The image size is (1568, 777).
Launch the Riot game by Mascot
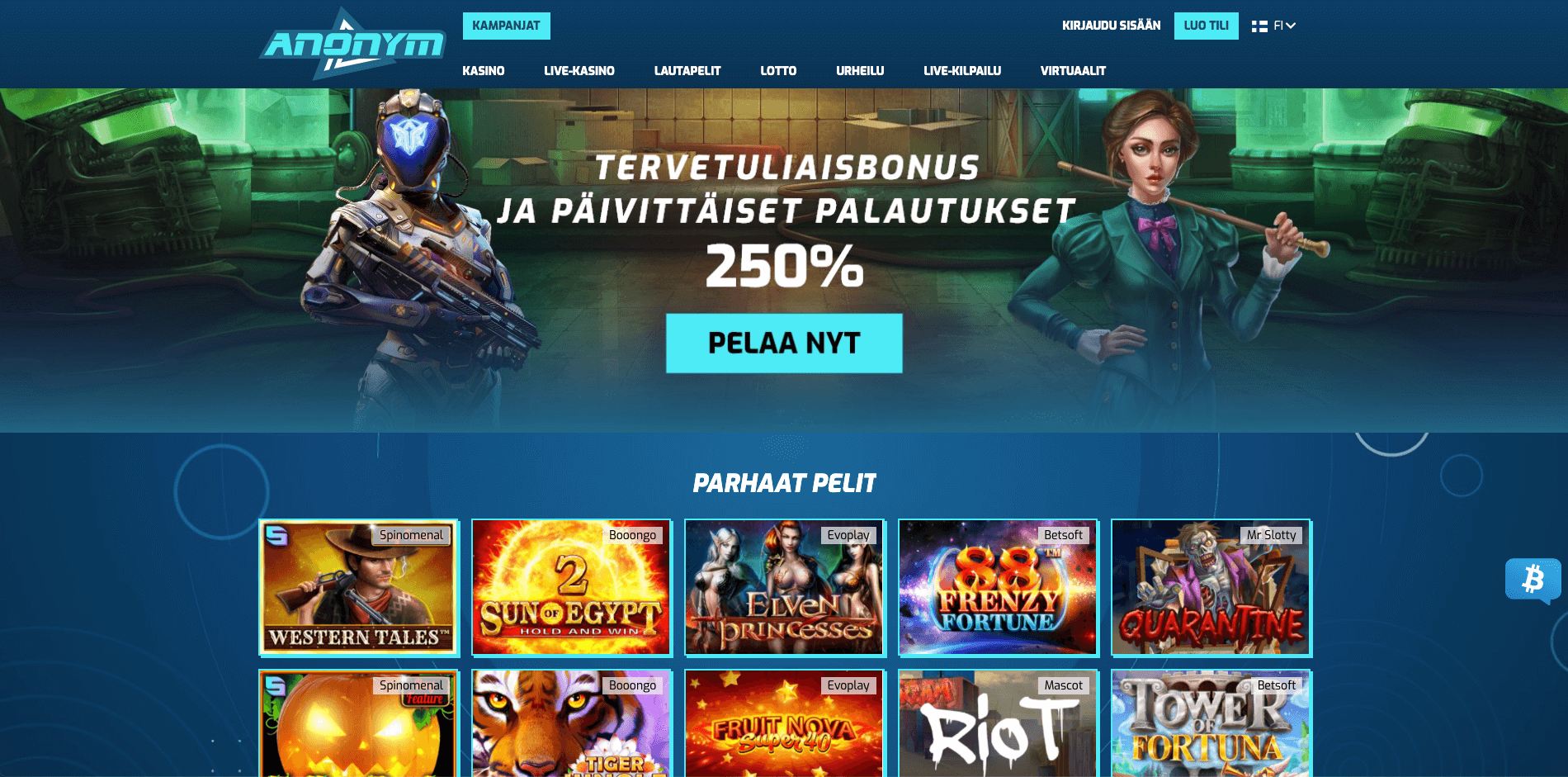coord(998,723)
